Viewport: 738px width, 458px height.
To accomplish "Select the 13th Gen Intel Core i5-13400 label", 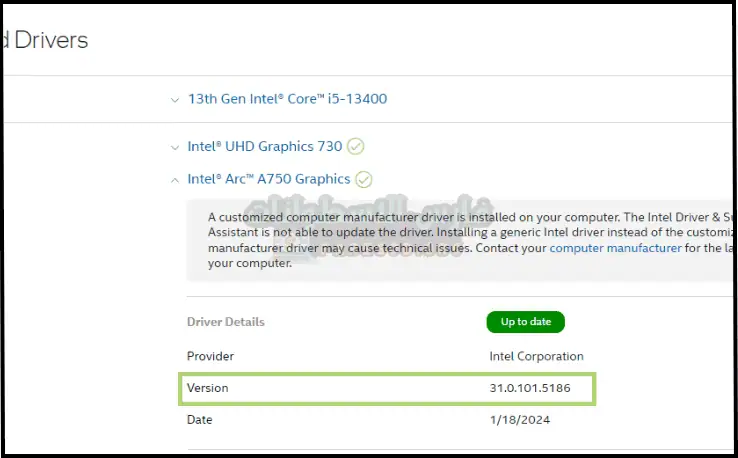I will [287, 99].
